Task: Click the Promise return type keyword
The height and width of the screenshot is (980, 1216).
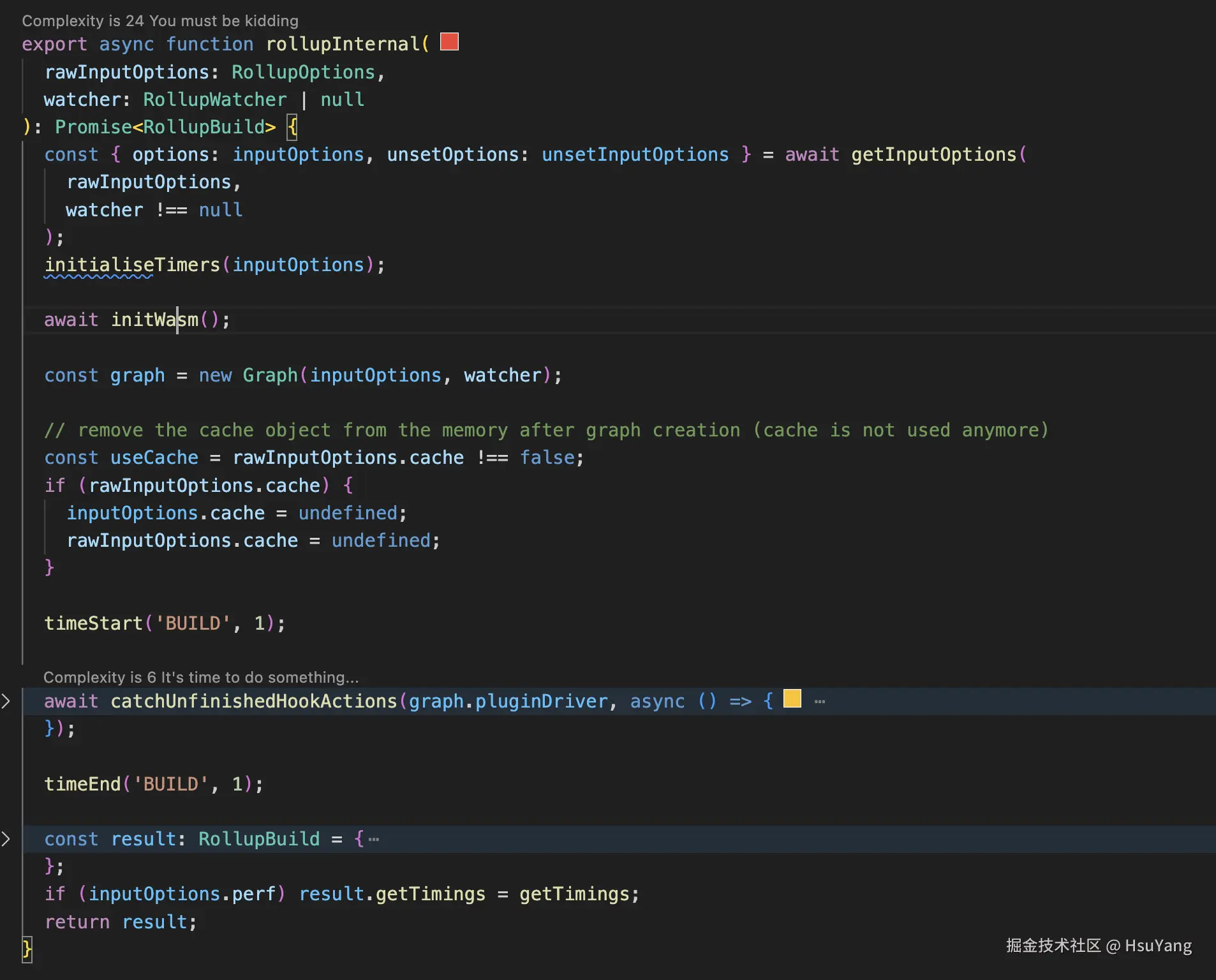Action: coord(93,127)
